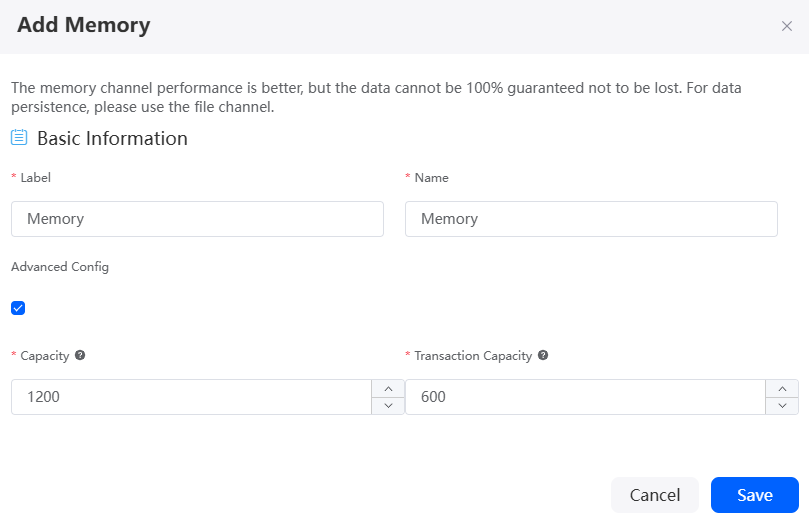Select the Transaction Capacity field showing 600
Image resolution: width=809 pixels, height=520 pixels.
coord(585,397)
